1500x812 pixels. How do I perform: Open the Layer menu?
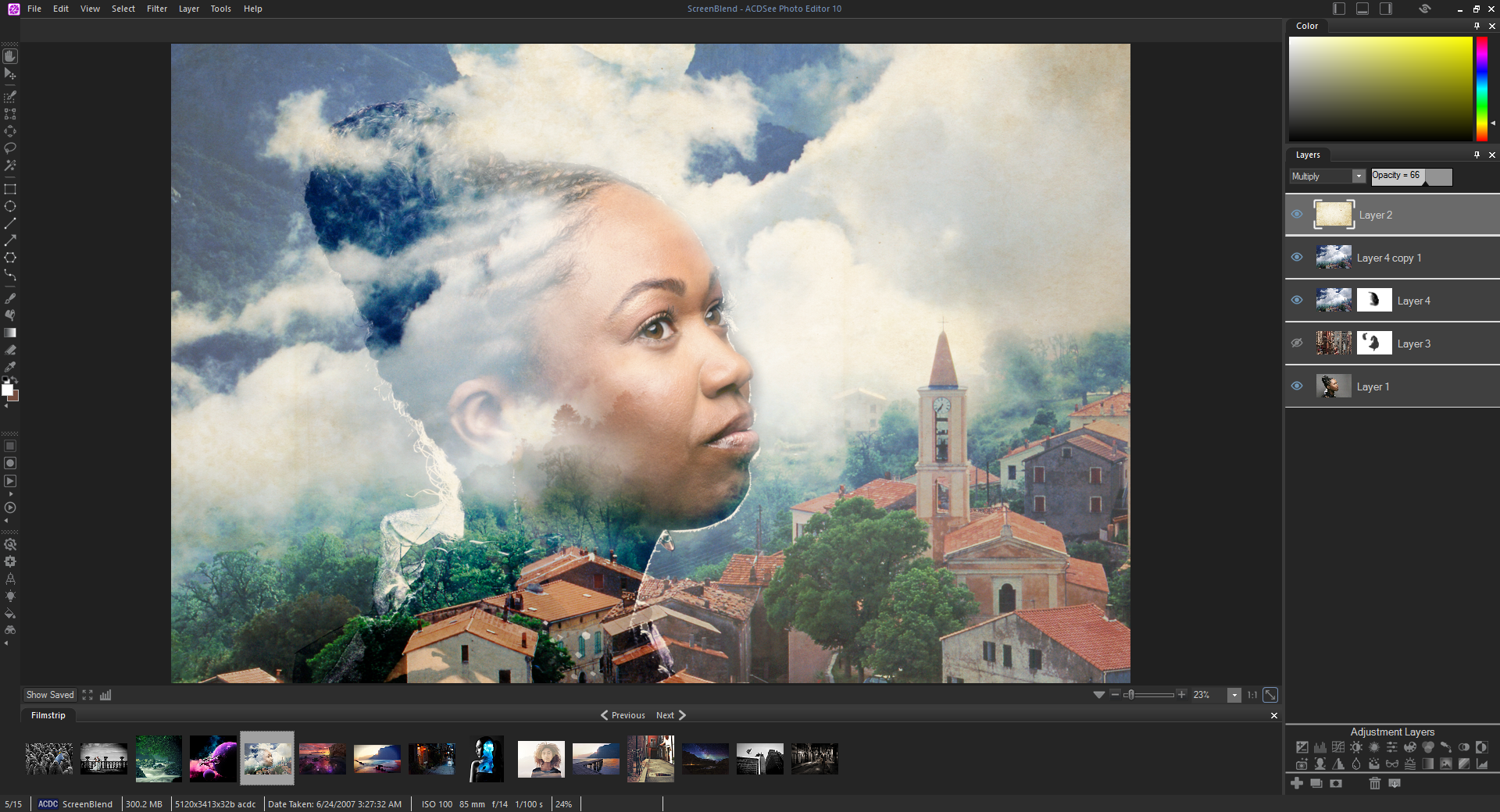tap(188, 9)
